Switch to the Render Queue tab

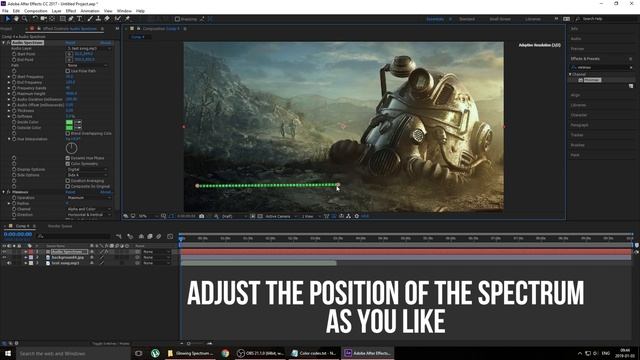coord(60,226)
